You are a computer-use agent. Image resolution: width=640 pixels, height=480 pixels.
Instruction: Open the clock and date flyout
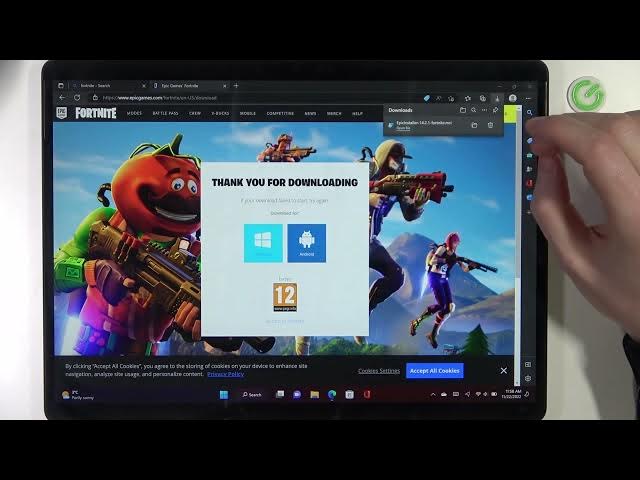click(x=512, y=393)
